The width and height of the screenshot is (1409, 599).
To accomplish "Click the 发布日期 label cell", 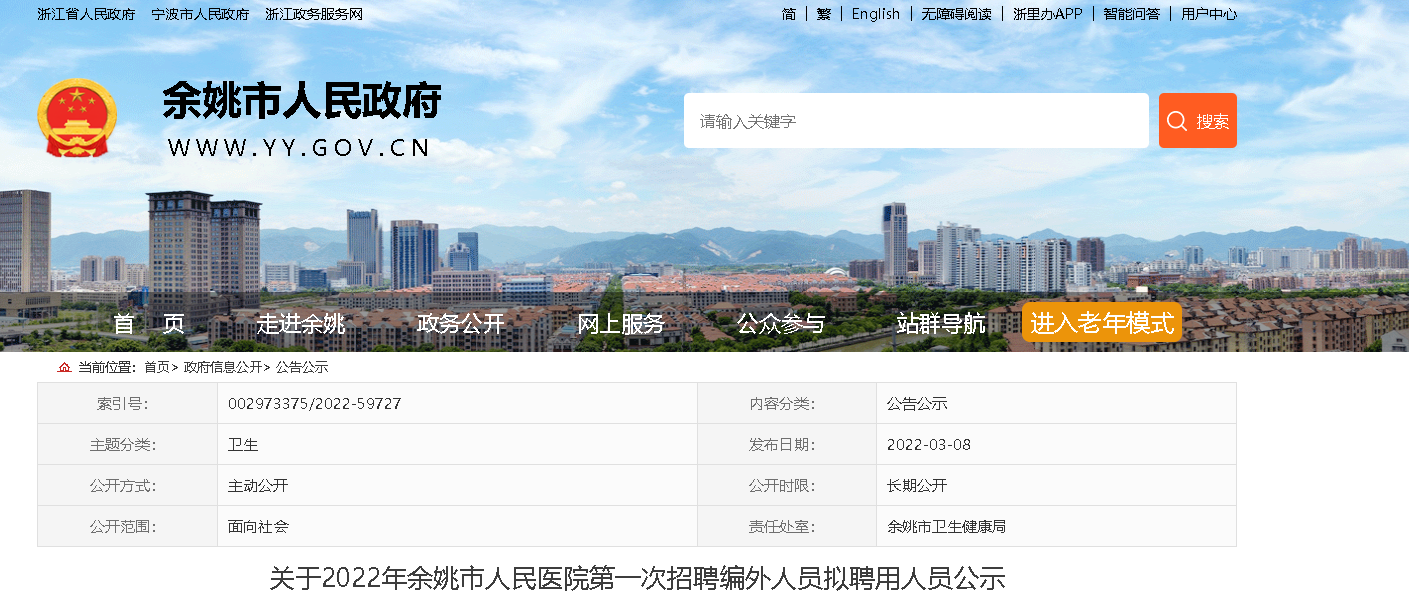I will (x=787, y=444).
